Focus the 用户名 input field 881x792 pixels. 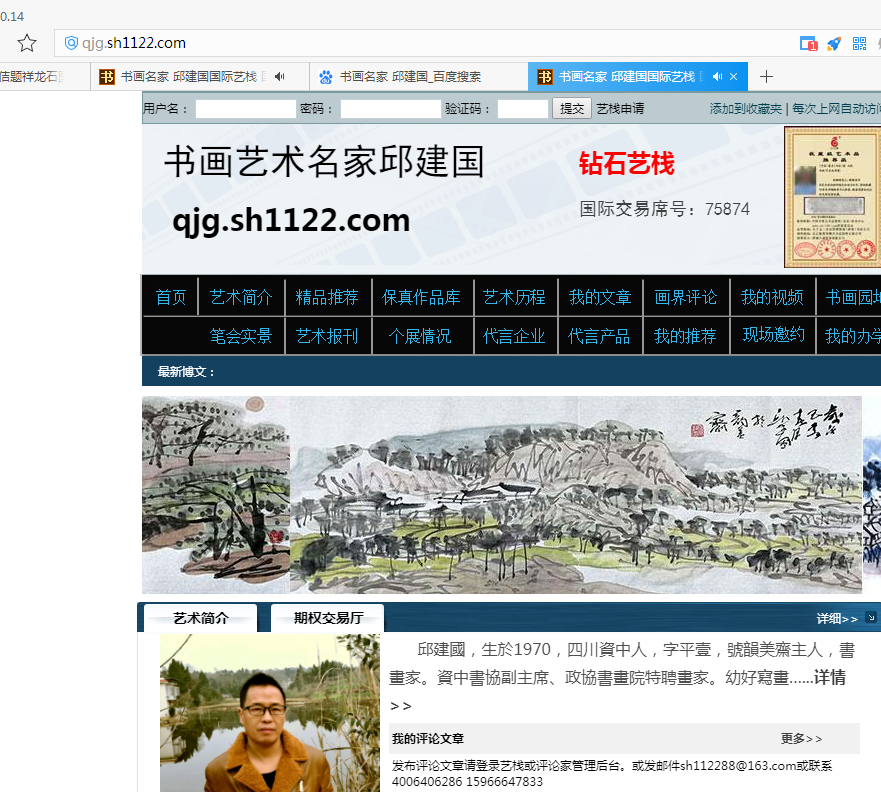(246, 108)
